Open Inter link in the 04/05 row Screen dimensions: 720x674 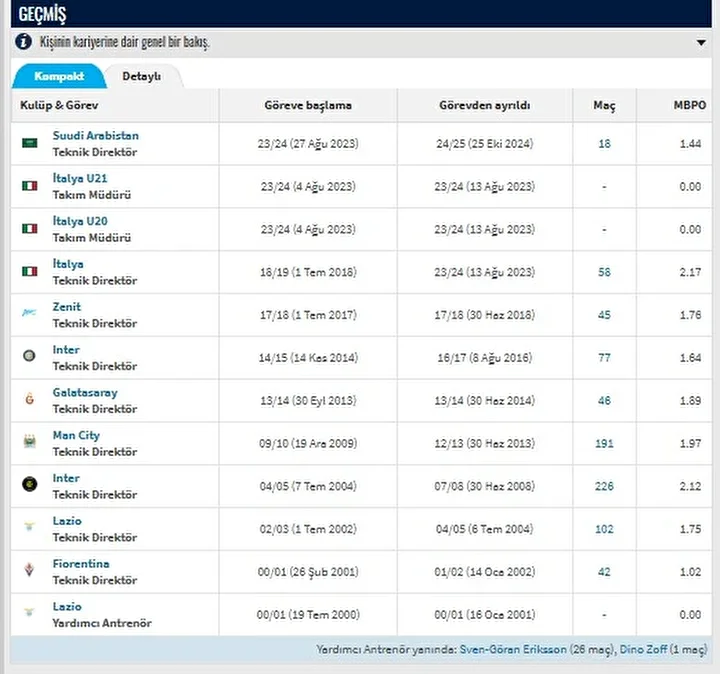pos(66,478)
